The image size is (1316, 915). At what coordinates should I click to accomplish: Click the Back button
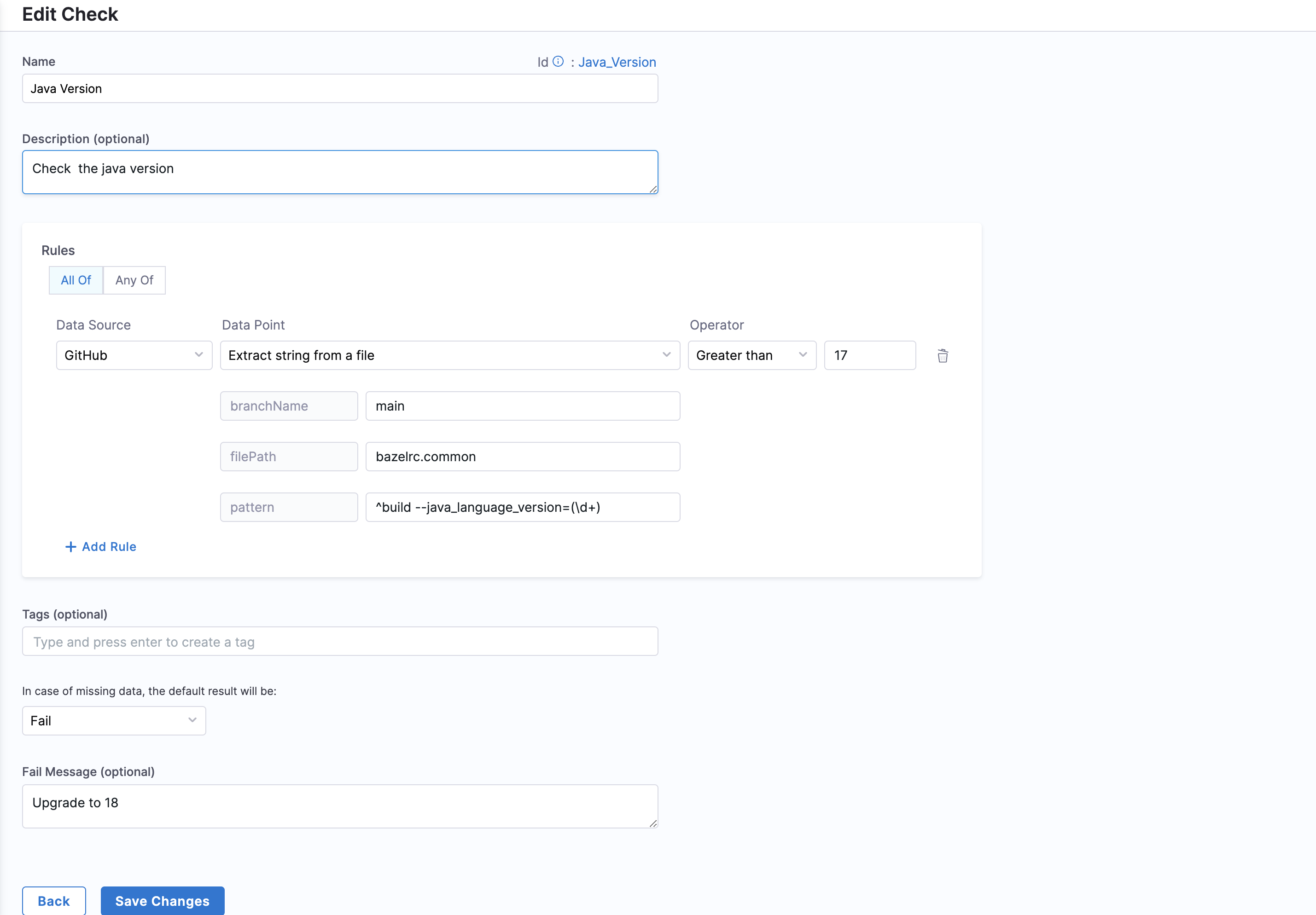coord(54,901)
